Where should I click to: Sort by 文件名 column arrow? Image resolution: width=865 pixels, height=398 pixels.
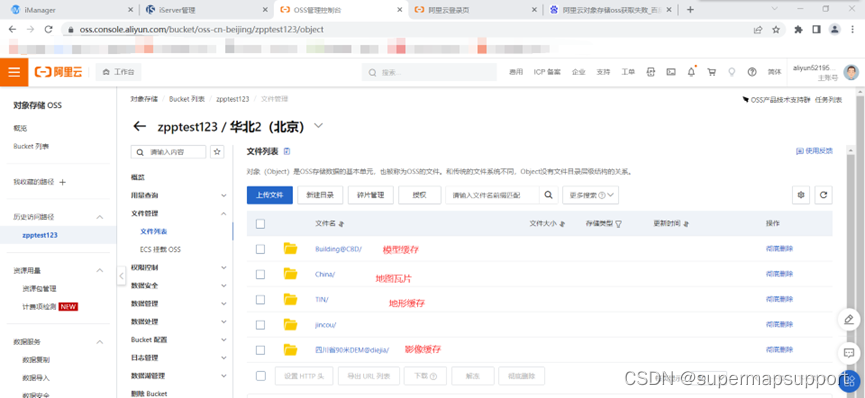tap(341, 224)
